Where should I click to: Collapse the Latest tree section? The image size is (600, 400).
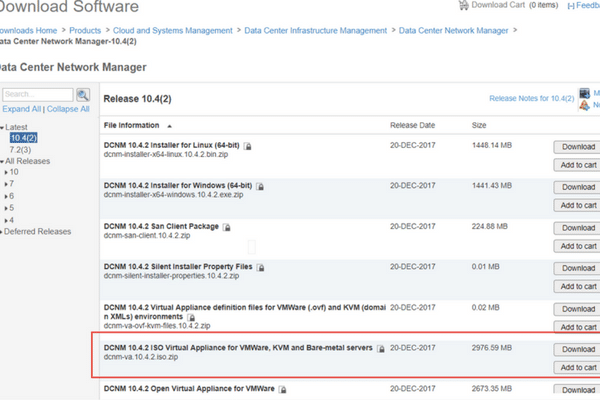(2, 127)
